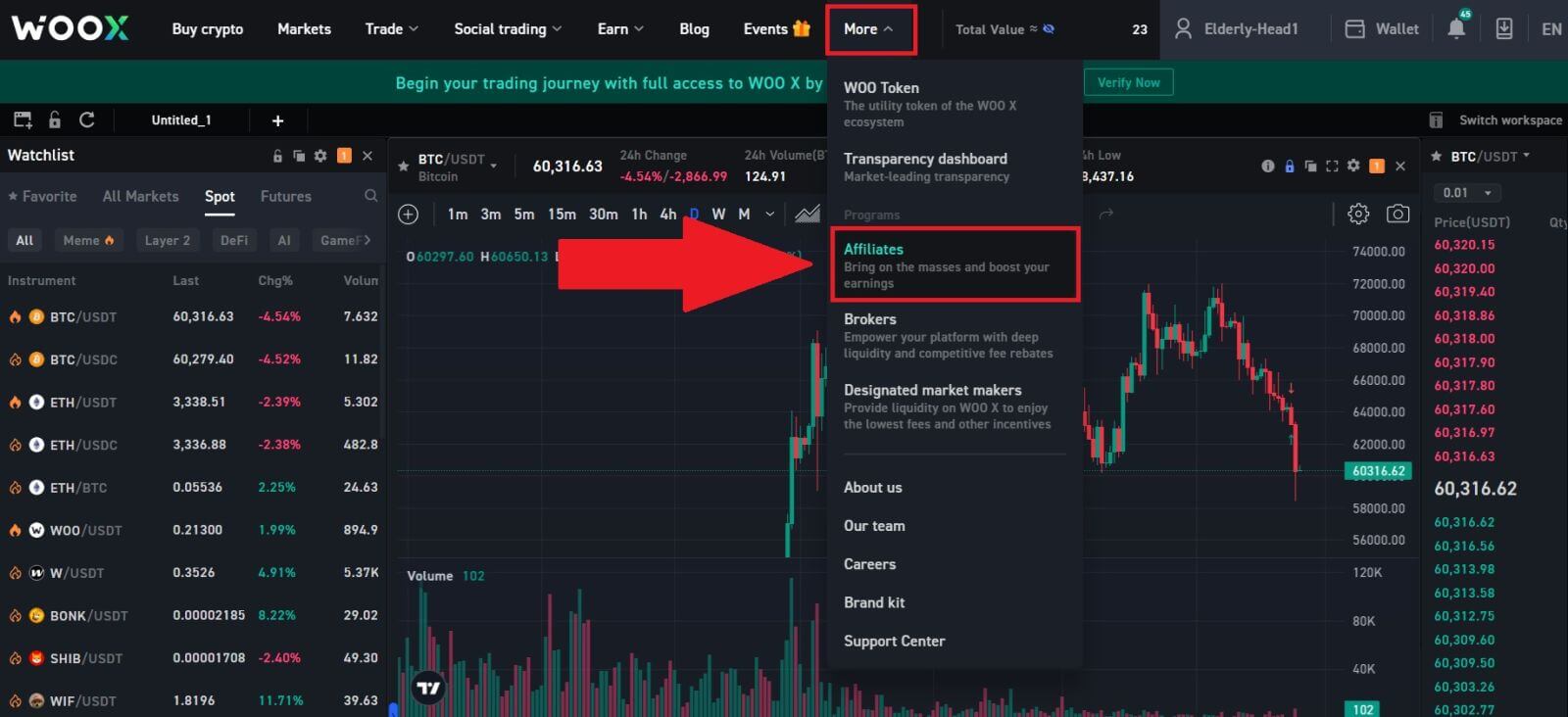This screenshot has width=1568, height=717.
Task: Toggle total value visibility eye
Action: [1049, 29]
